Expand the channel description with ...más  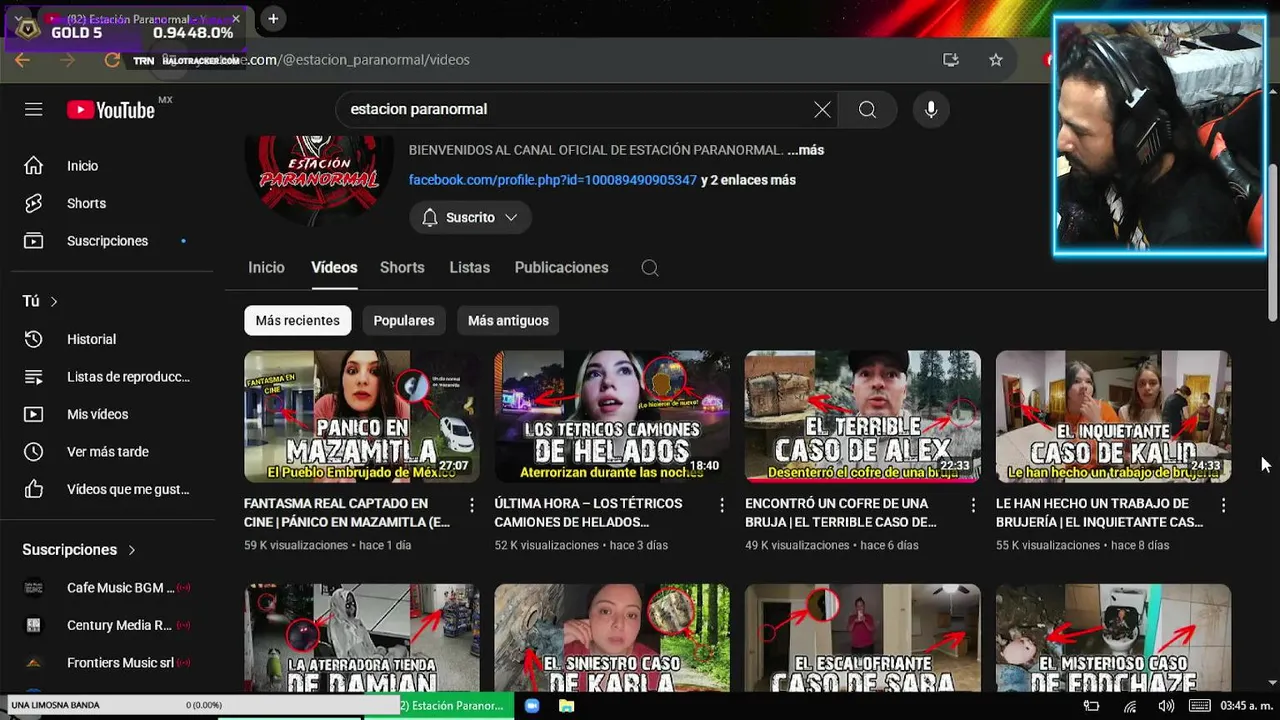pos(806,150)
